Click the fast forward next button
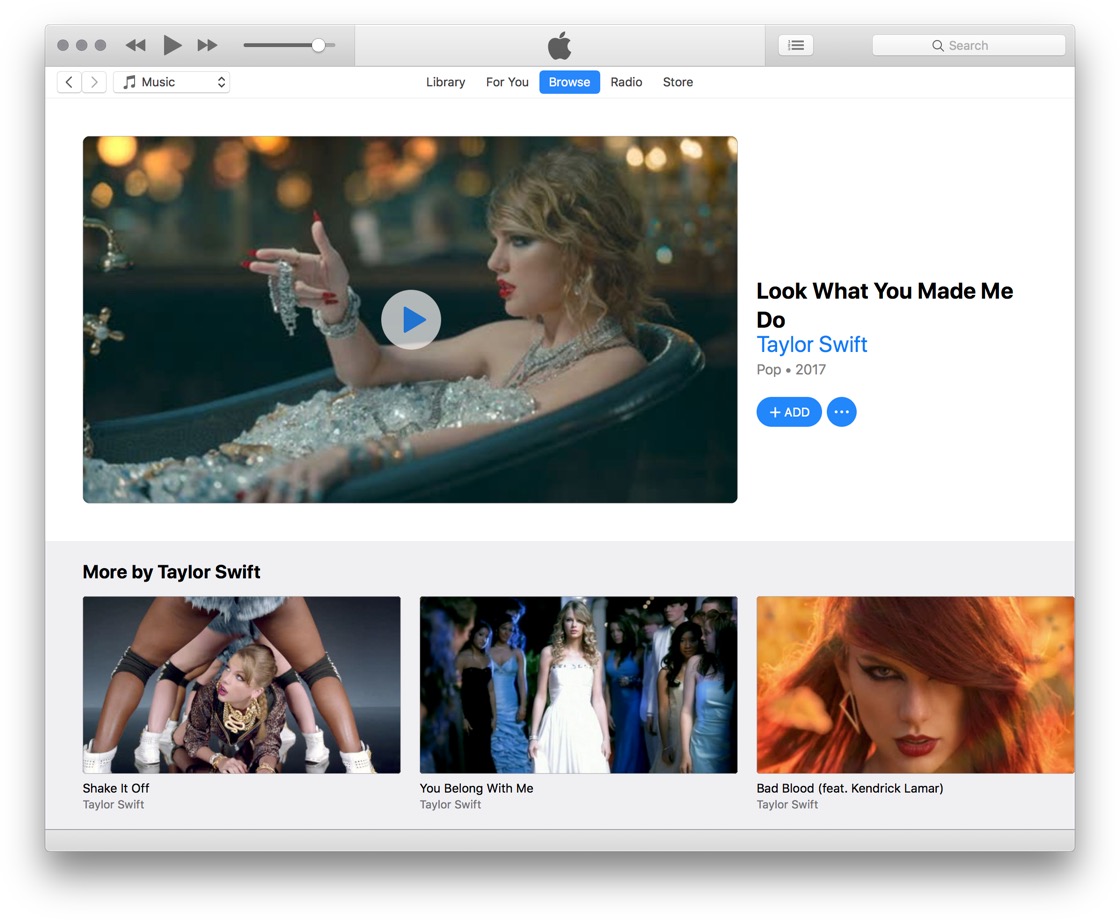Screen dimensions: 1120x920 click(207, 45)
